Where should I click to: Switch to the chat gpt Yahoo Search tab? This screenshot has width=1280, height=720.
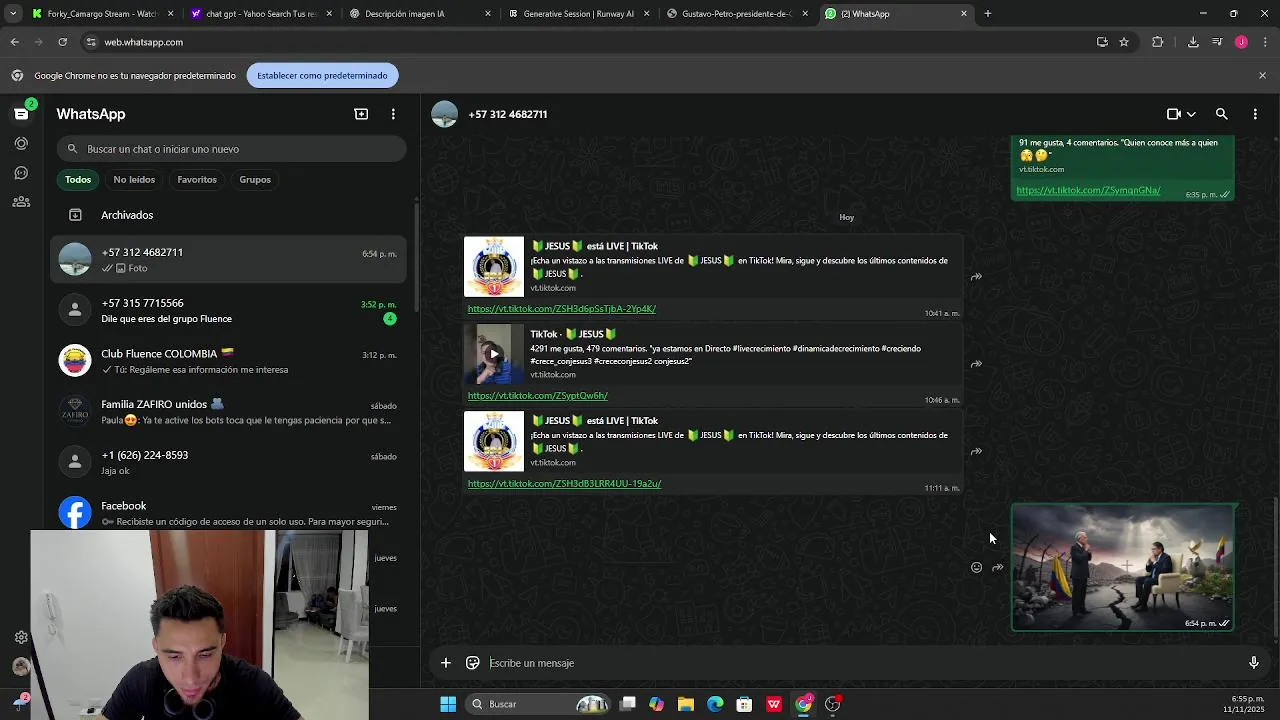[x=260, y=14]
